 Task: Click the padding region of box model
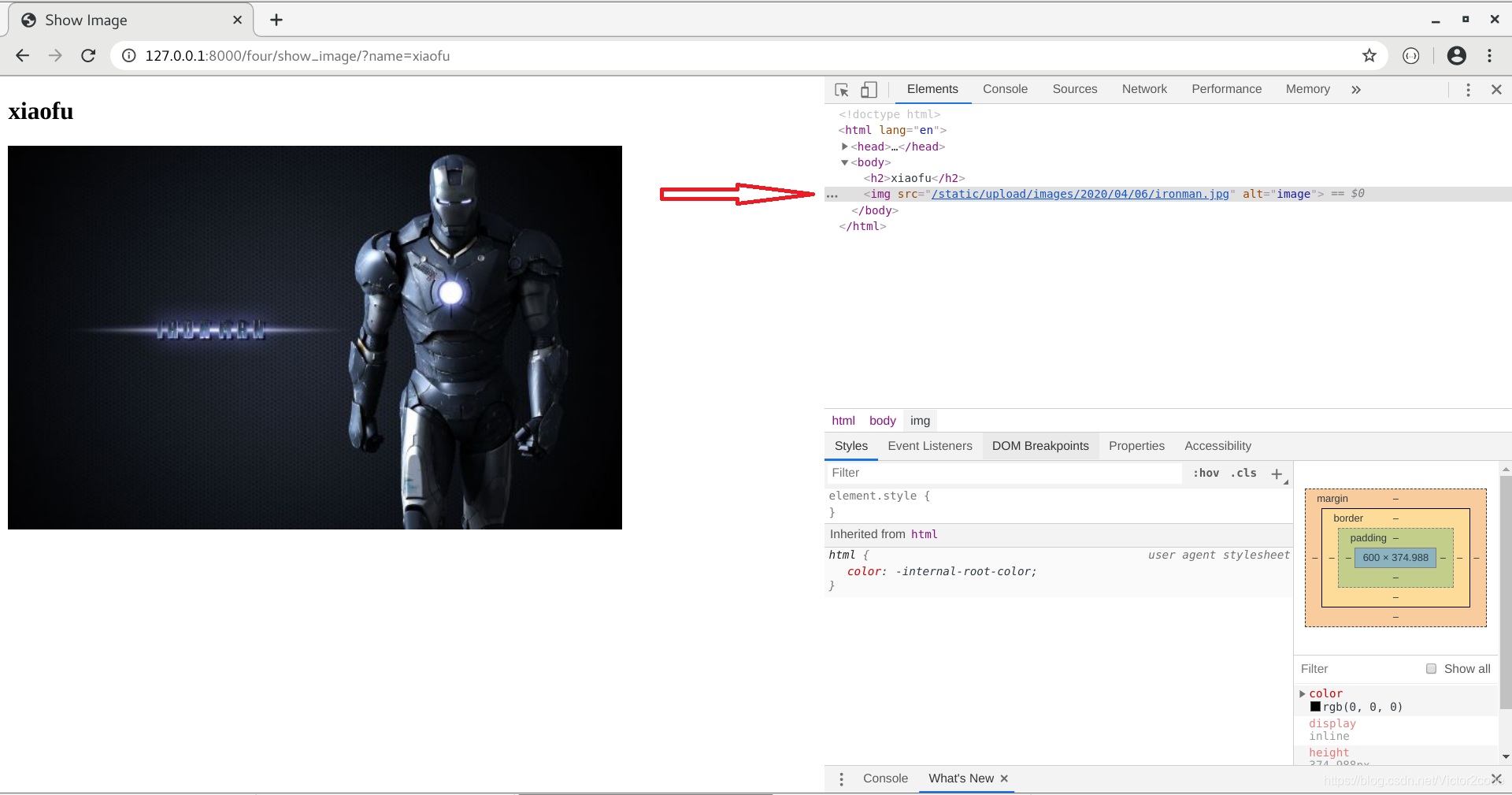click(1368, 538)
